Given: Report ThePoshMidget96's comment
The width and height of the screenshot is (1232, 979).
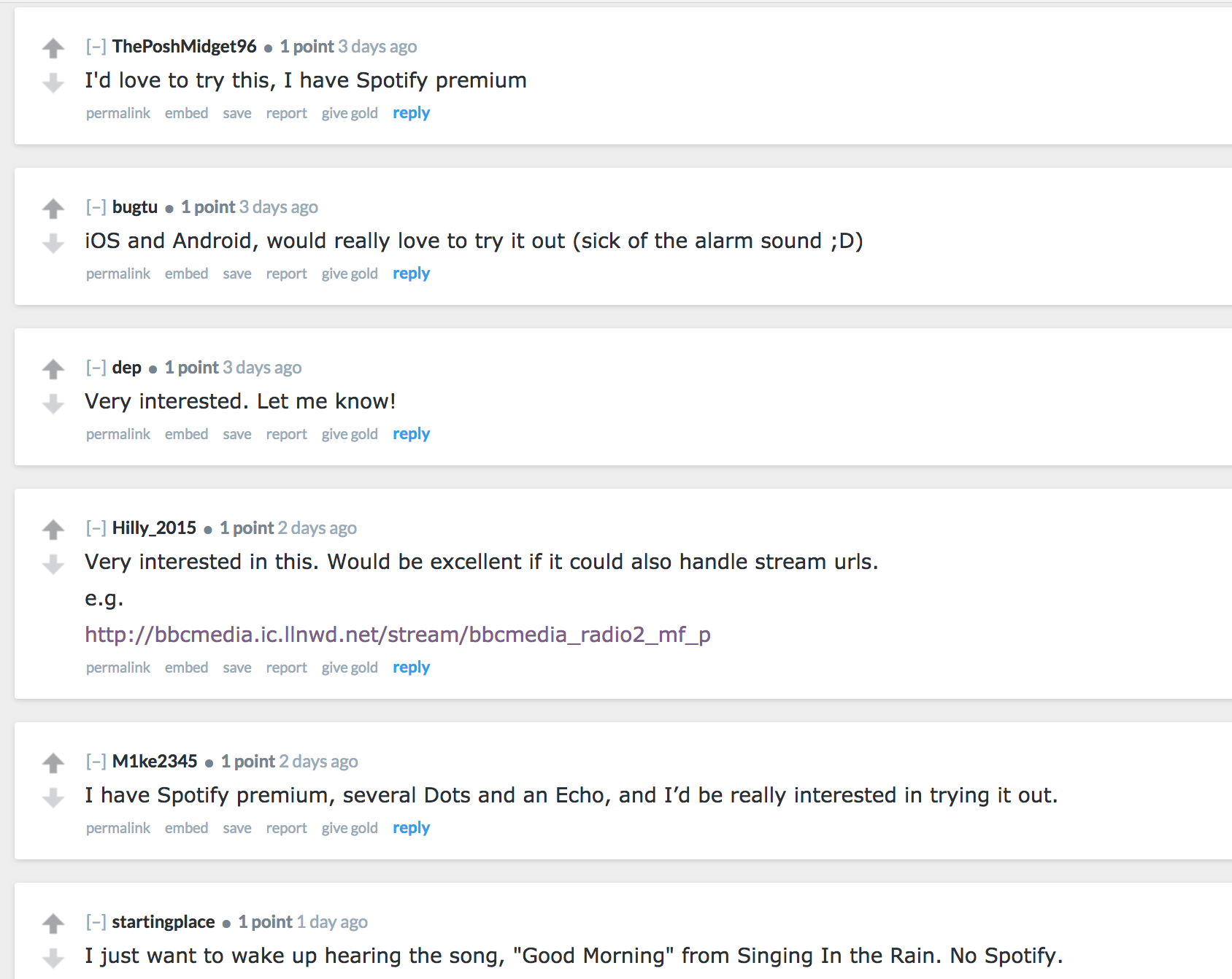Looking at the screenshot, I should (x=286, y=113).
